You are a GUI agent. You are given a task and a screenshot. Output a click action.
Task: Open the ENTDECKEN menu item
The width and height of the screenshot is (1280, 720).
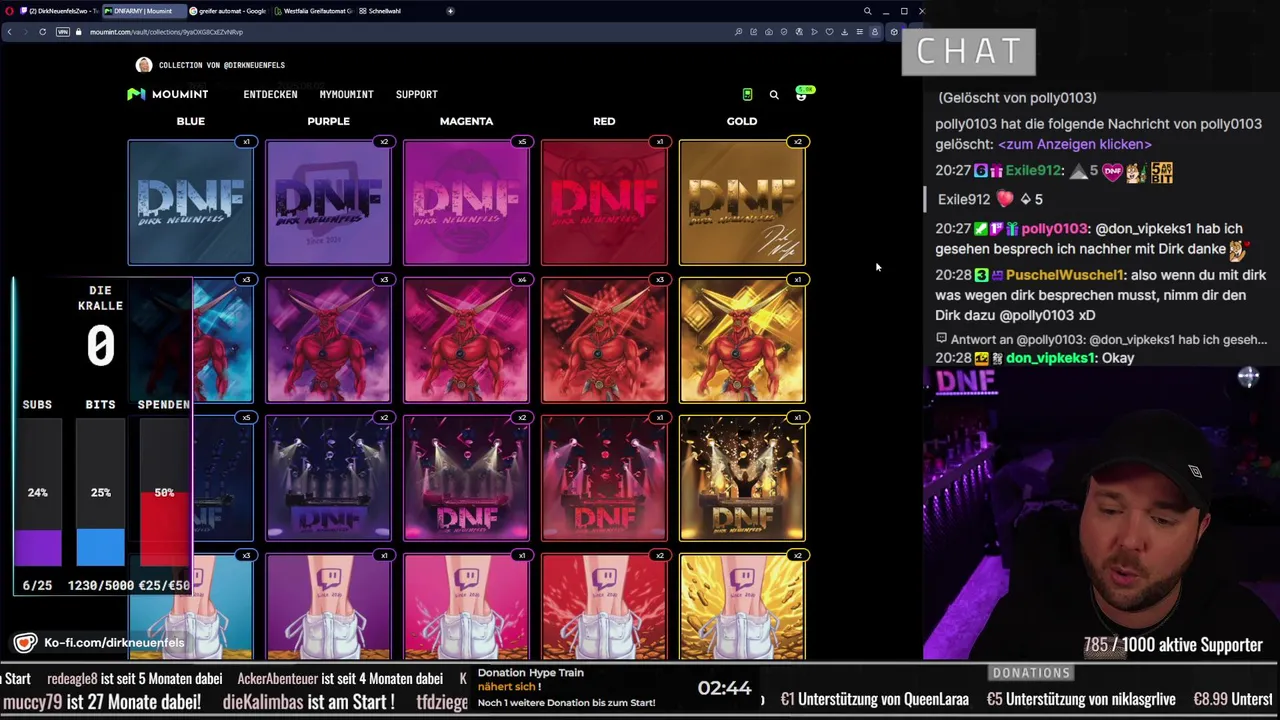click(270, 95)
